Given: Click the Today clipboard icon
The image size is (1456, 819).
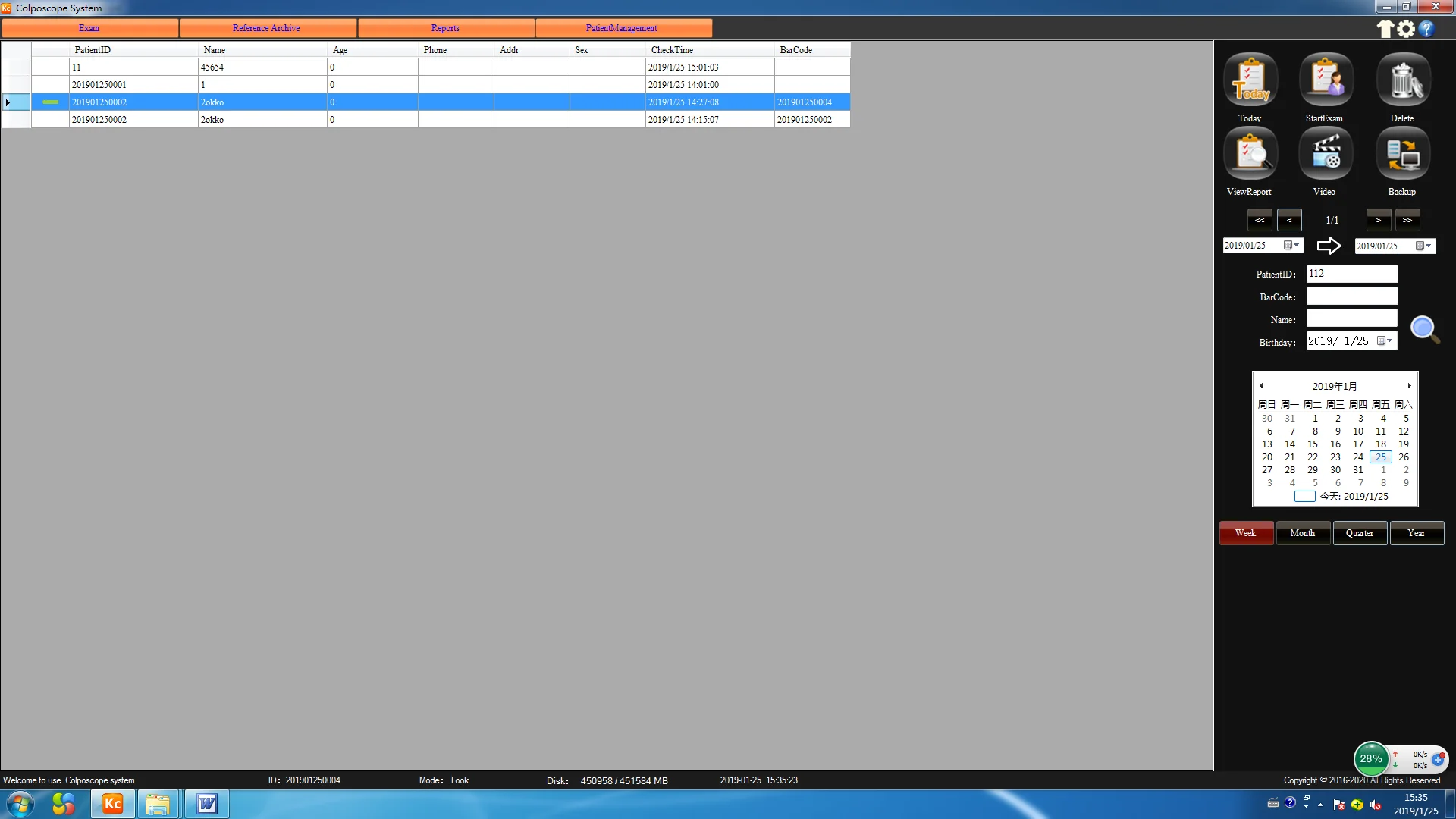Looking at the screenshot, I should pos(1250,80).
